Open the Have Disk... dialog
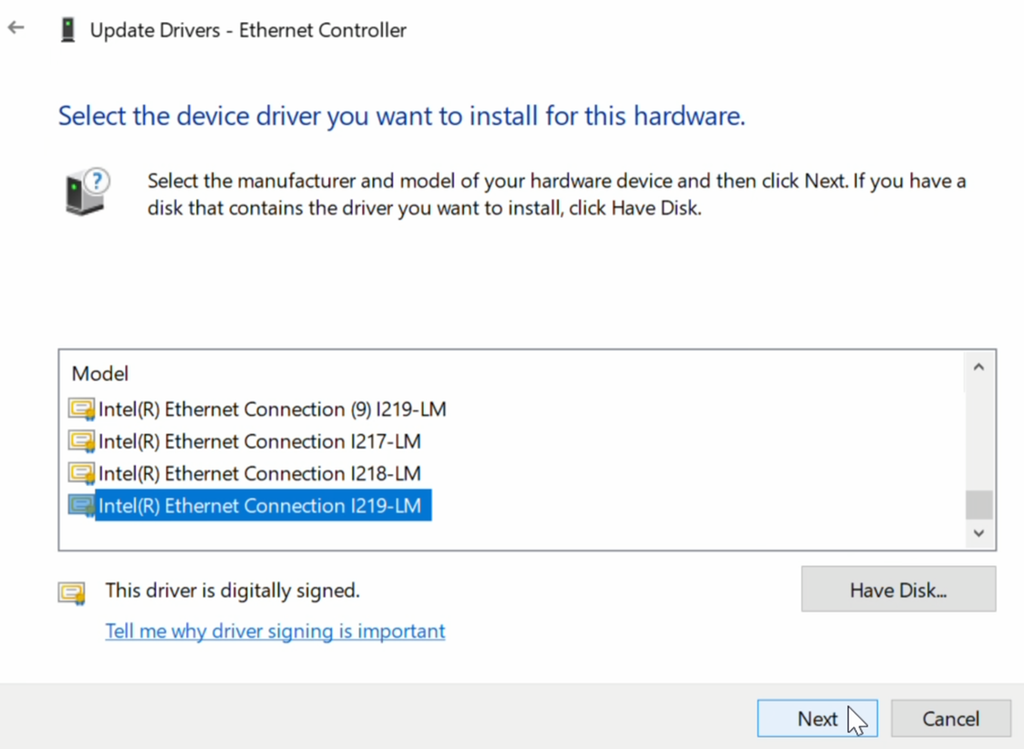 (x=899, y=590)
